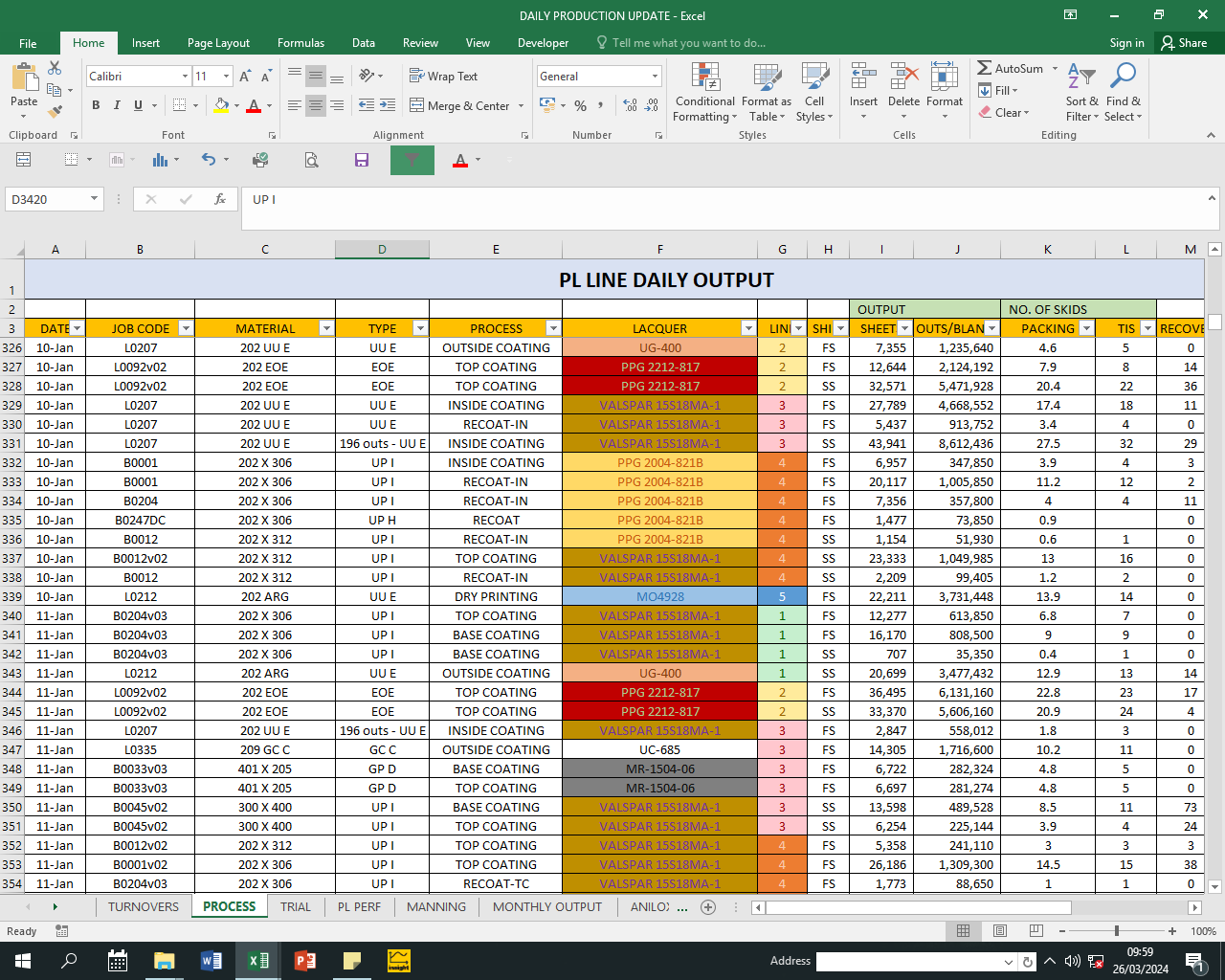Image resolution: width=1225 pixels, height=980 pixels.
Task: Open the General number format dropdown
Action: point(656,77)
